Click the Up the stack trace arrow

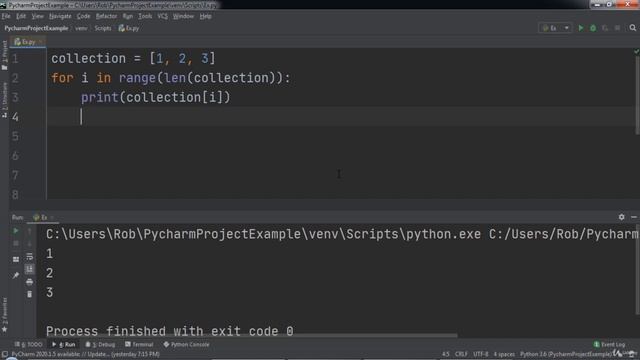(x=29, y=231)
